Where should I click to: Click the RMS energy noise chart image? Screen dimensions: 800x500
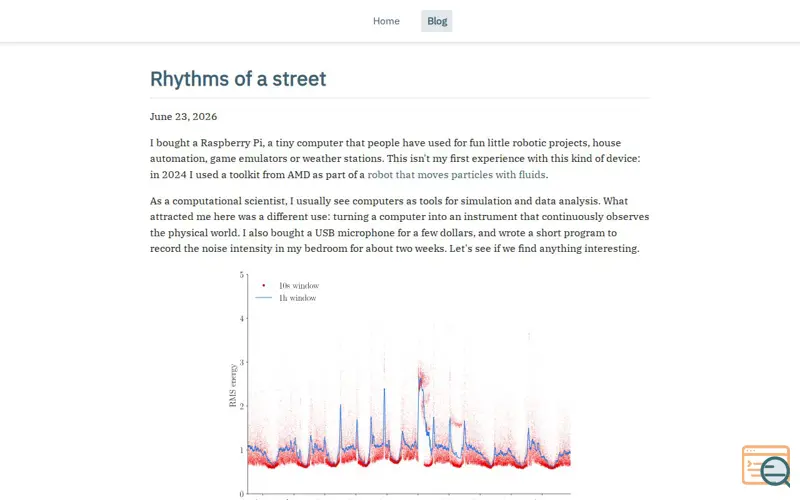pyautogui.click(x=400, y=385)
